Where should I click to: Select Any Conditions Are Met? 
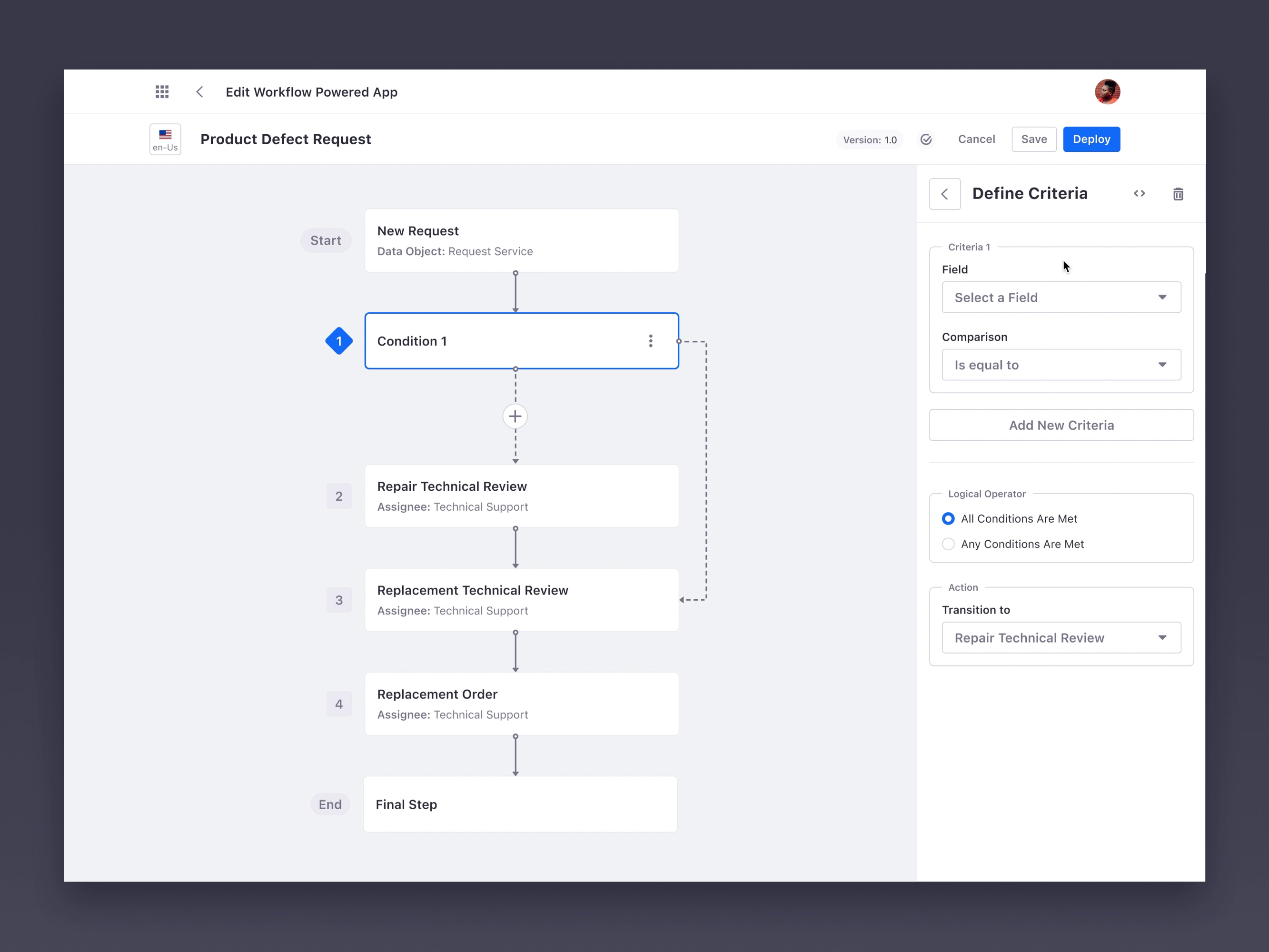948,544
